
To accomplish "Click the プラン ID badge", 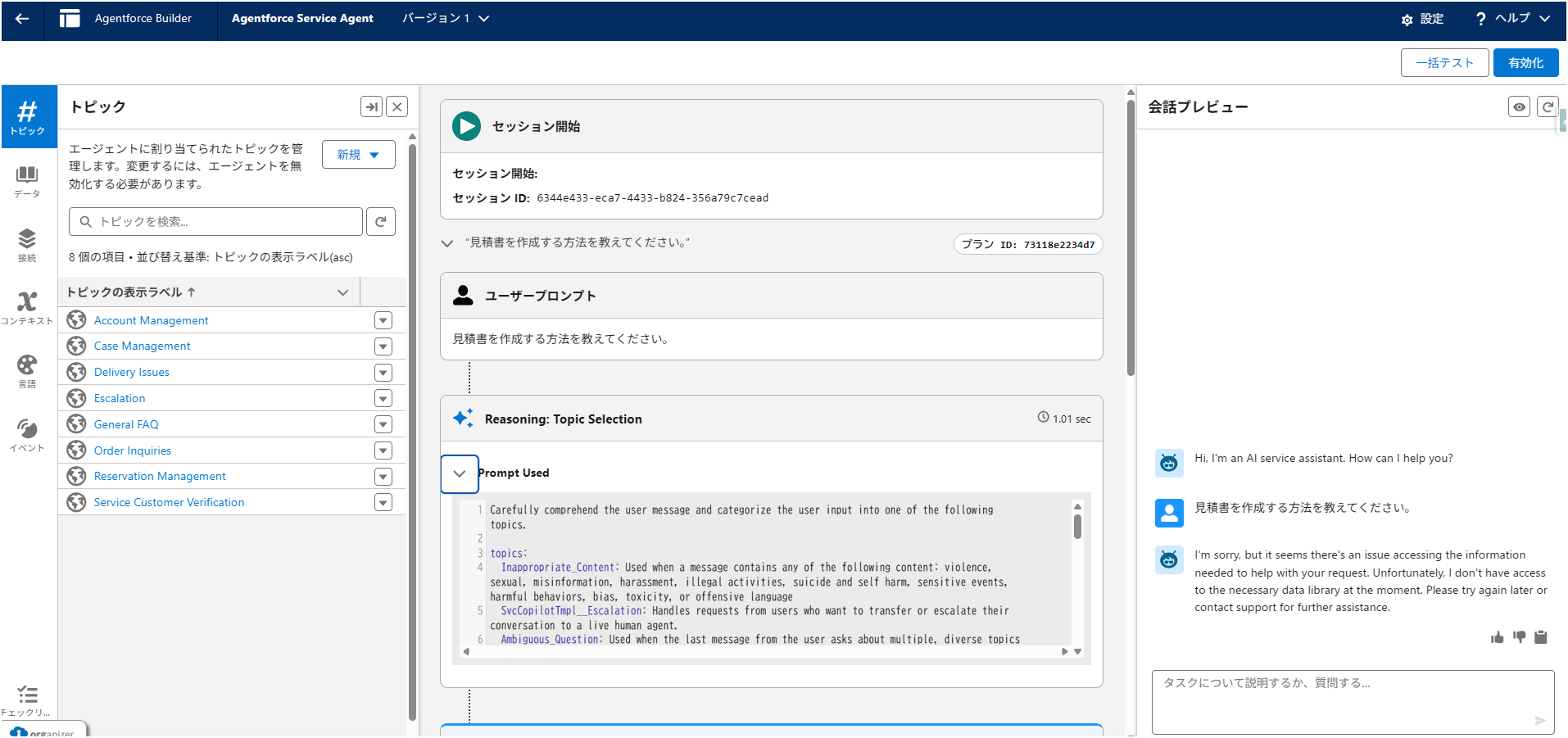I will click(x=1028, y=244).
